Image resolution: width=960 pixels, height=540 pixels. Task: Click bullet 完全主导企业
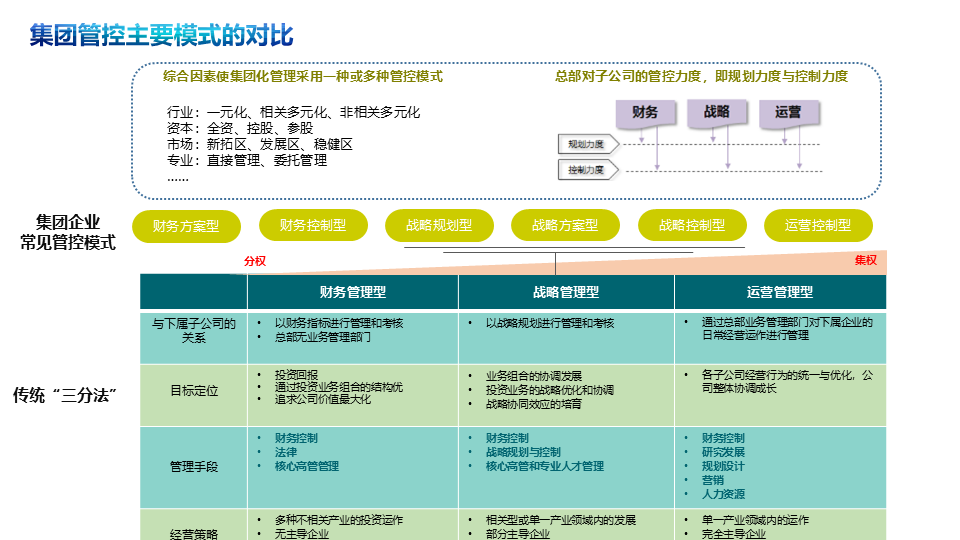(x=733, y=534)
